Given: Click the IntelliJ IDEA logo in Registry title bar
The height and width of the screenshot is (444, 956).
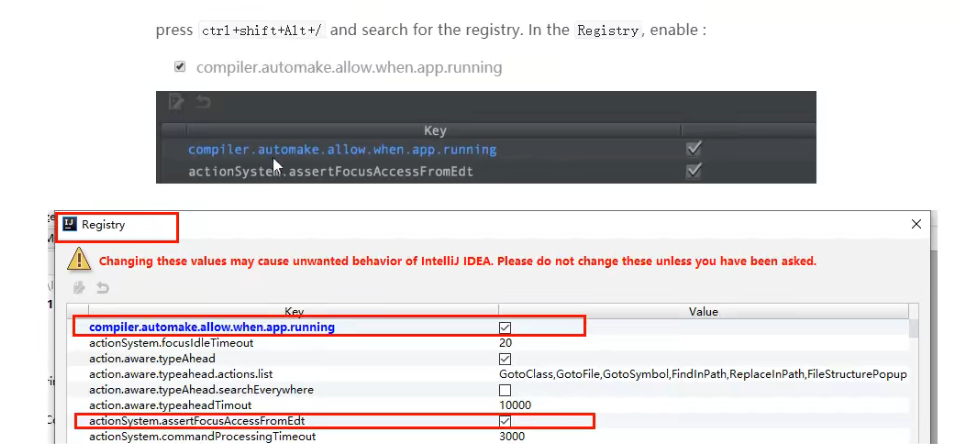Looking at the screenshot, I should [x=70, y=224].
